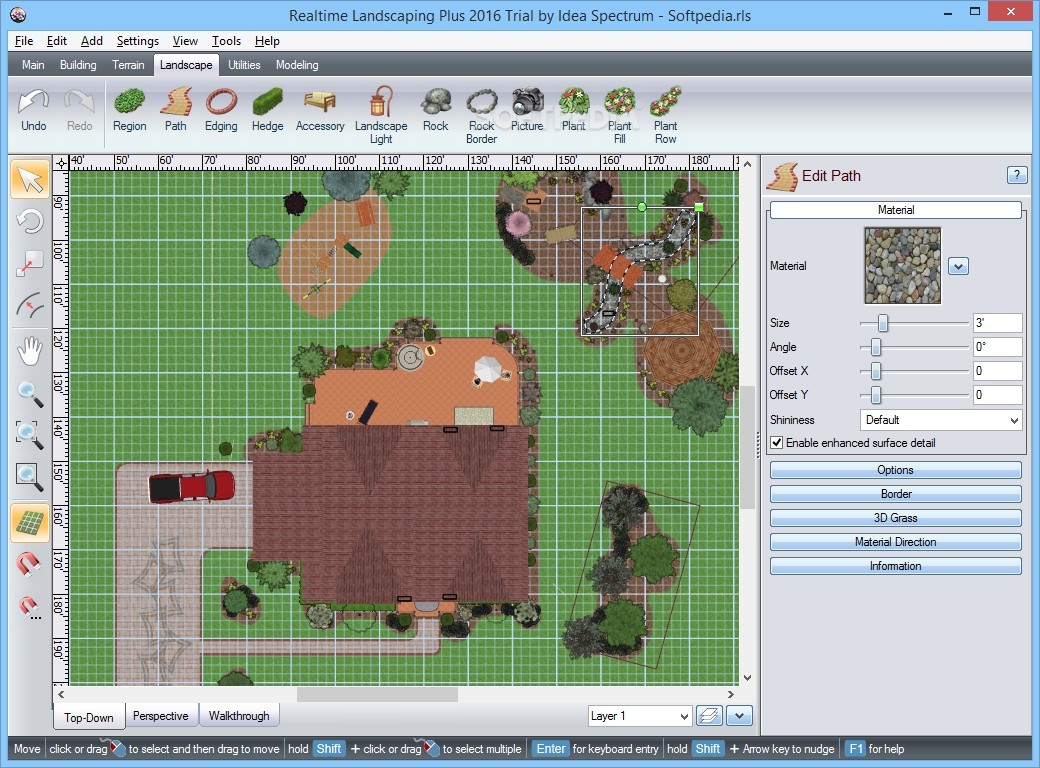This screenshot has width=1040, height=768.
Task: Click the Border button
Action: [895, 494]
